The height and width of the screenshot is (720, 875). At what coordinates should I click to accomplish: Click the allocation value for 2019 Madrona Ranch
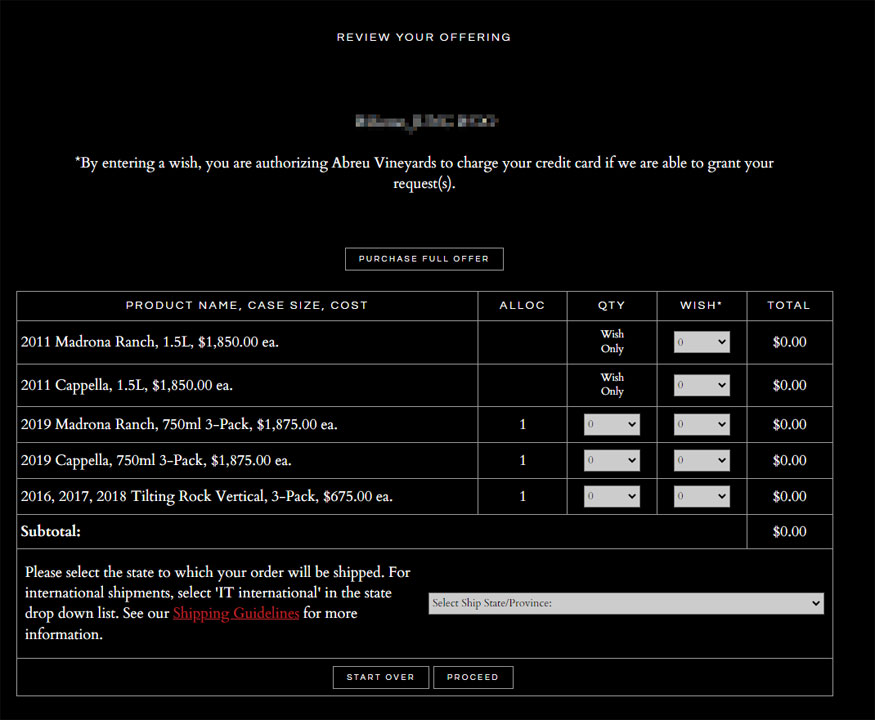522,424
